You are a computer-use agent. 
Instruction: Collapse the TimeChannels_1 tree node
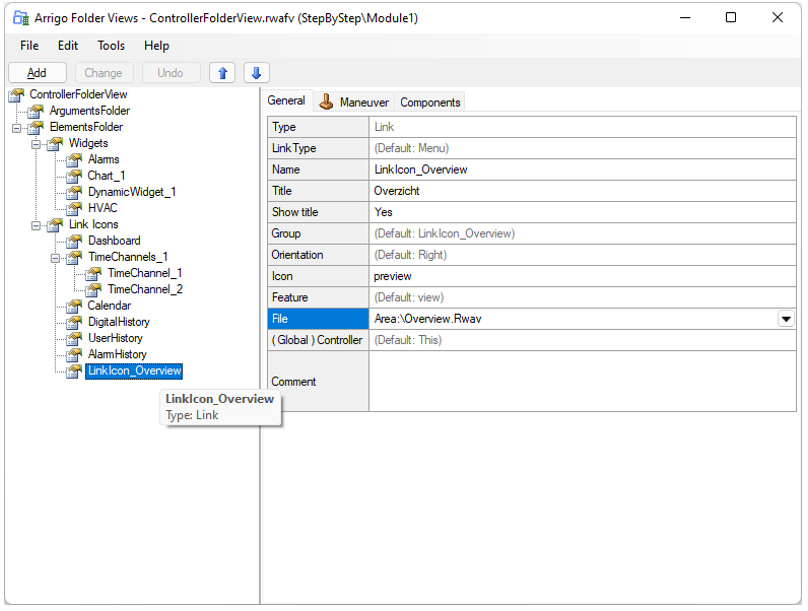pyautogui.click(x=55, y=258)
